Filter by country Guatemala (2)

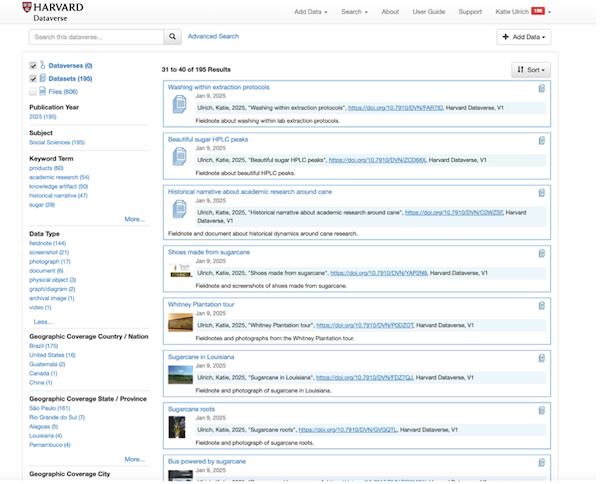pos(47,364)
